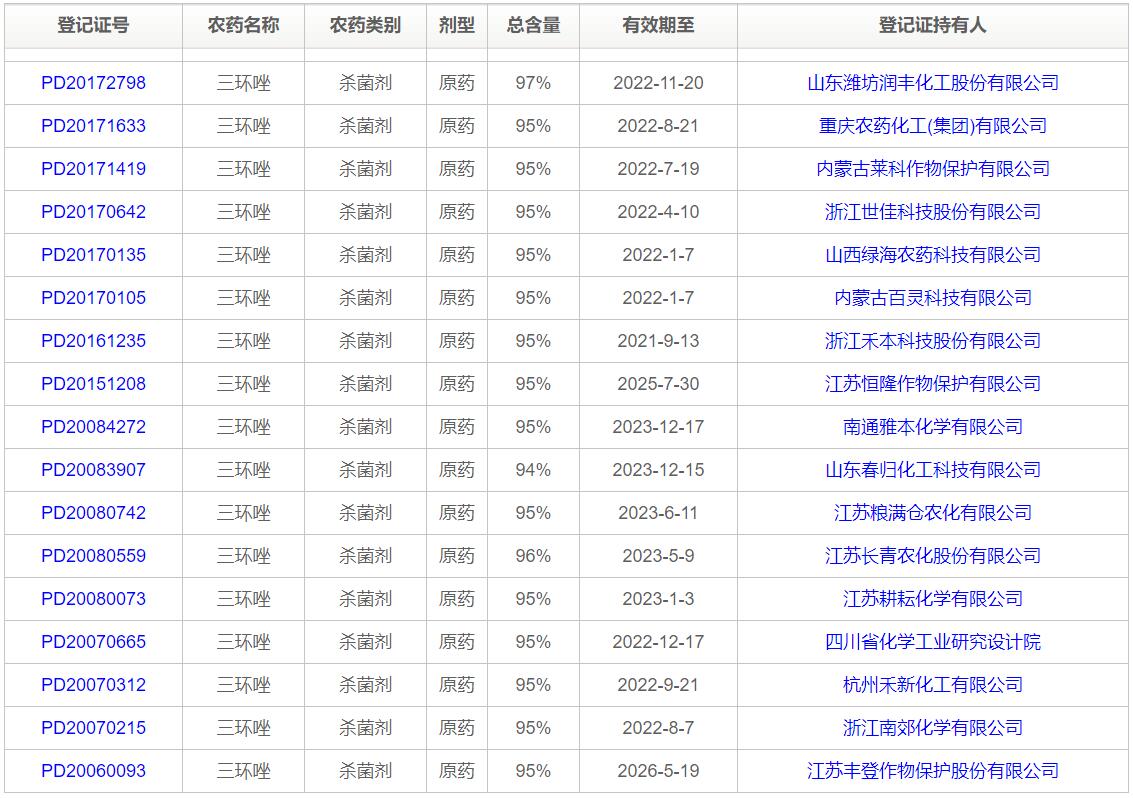Select expiry date 2022-4-10
Image resolution: width=1133 pixels, height=798 pixels.
point(658,212)
